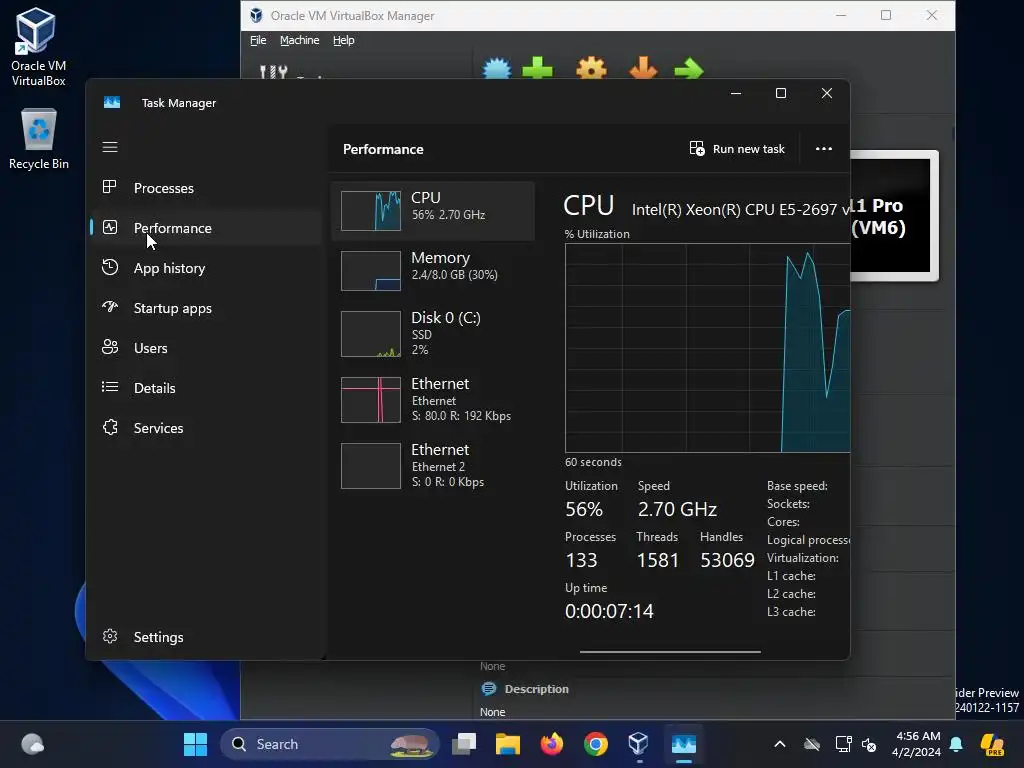Click the 2.70 GHz speed value

(x=677, y=509)
